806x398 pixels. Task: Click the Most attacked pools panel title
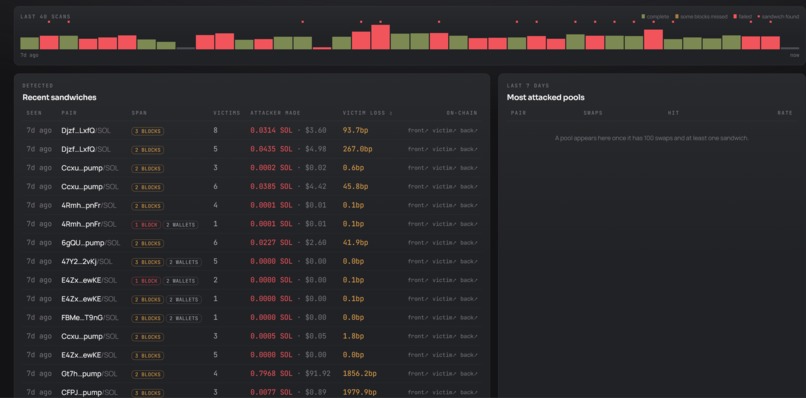click(545, 97)
